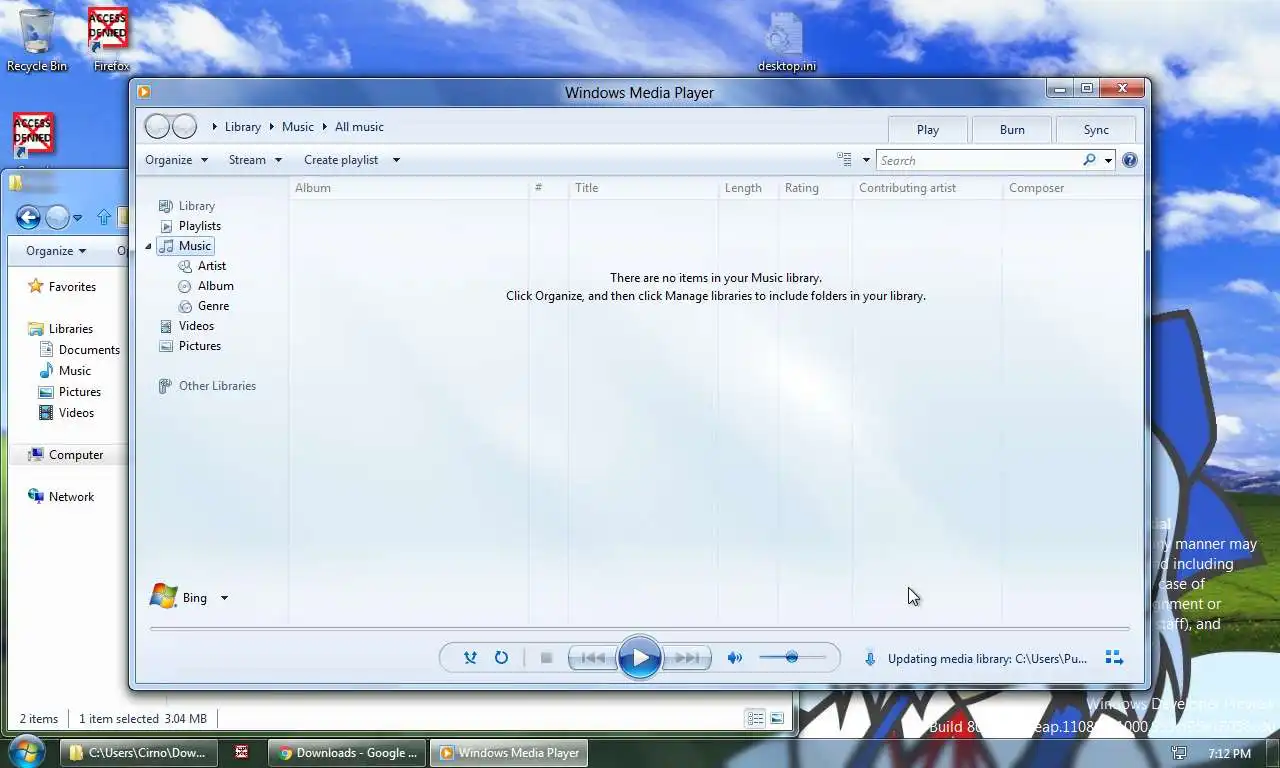The width and height of the screenshot is (1280, 768).
Task: Select Music in the breadcrumb
Action: pos(298,127)
